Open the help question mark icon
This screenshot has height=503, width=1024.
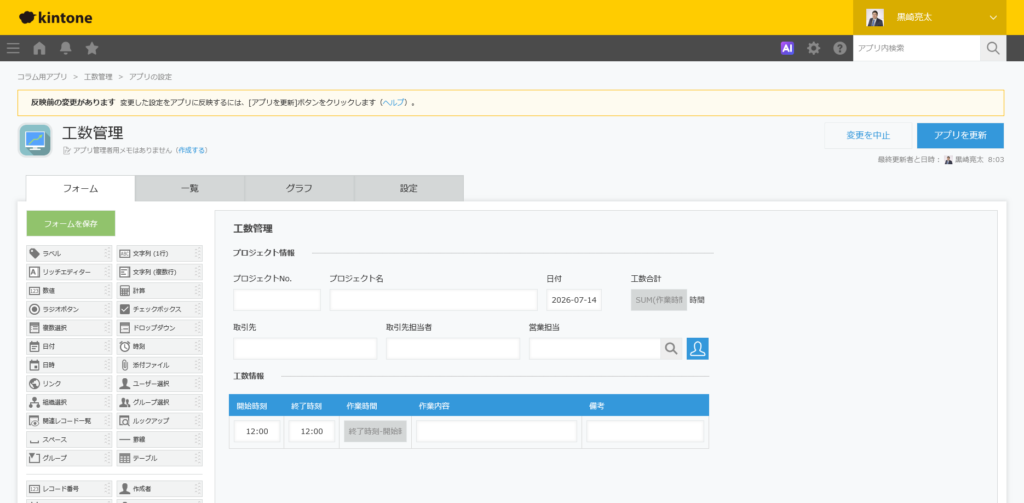(x=840, y=48)
